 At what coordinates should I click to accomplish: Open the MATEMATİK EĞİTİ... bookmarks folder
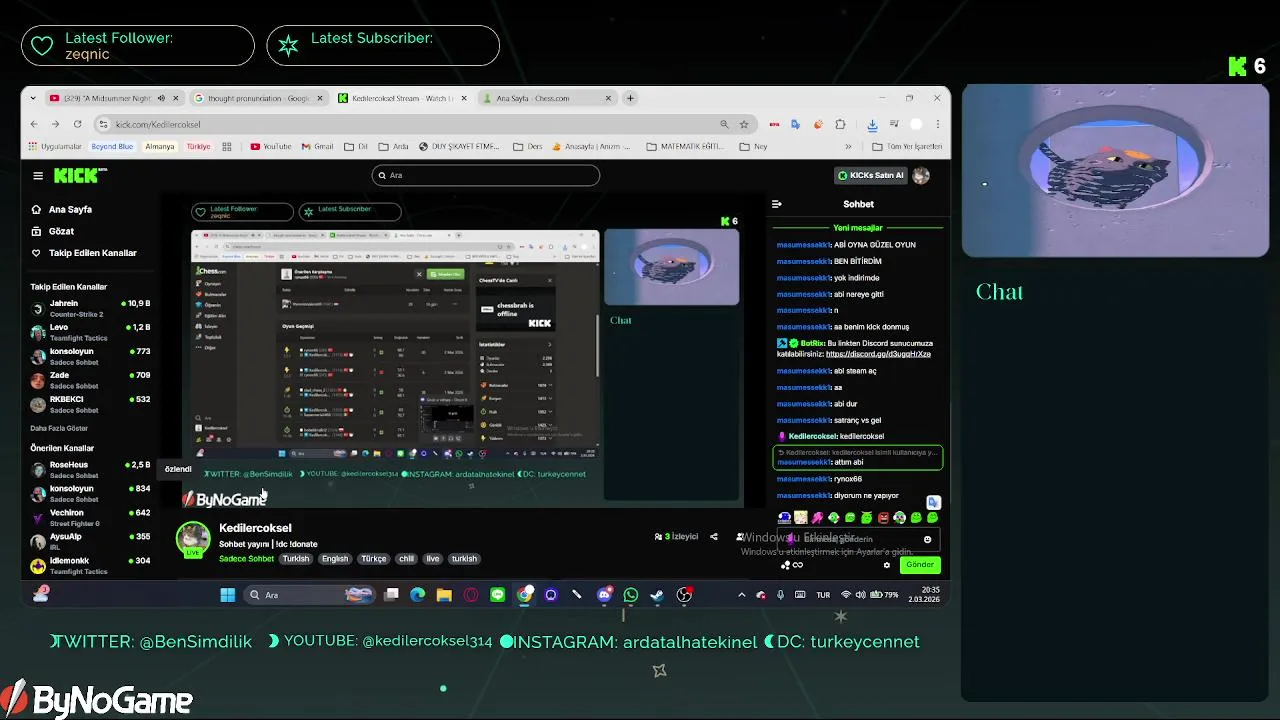click(x=686, y=147)
